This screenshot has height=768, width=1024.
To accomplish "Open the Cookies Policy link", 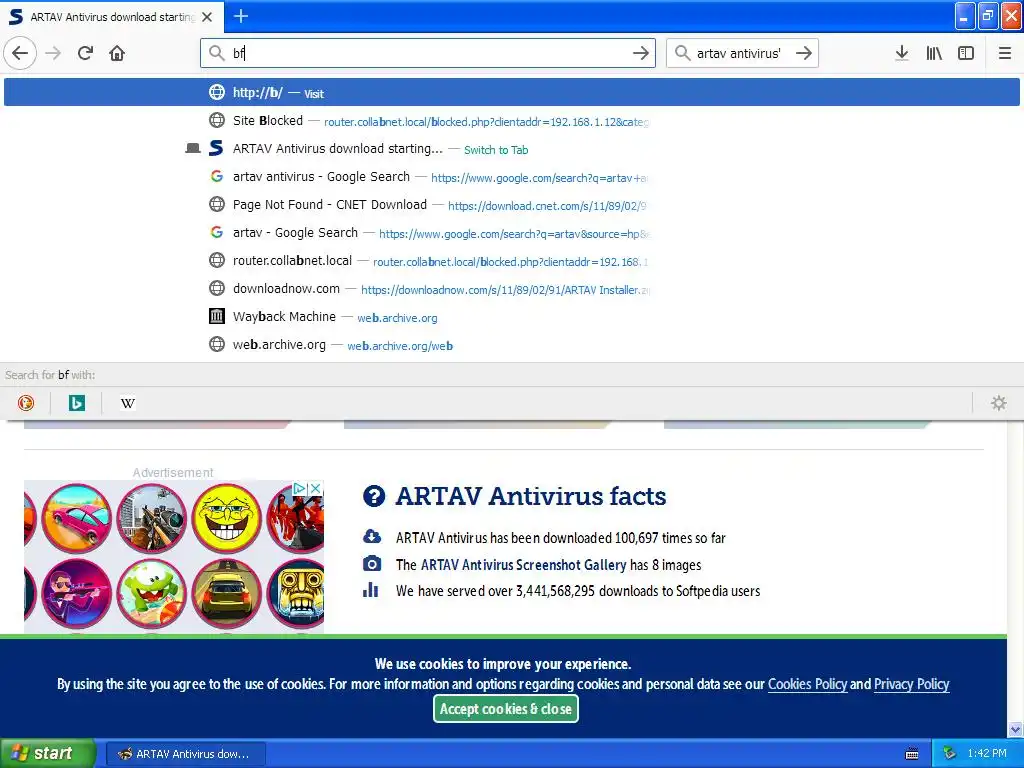I will (807, 684).
